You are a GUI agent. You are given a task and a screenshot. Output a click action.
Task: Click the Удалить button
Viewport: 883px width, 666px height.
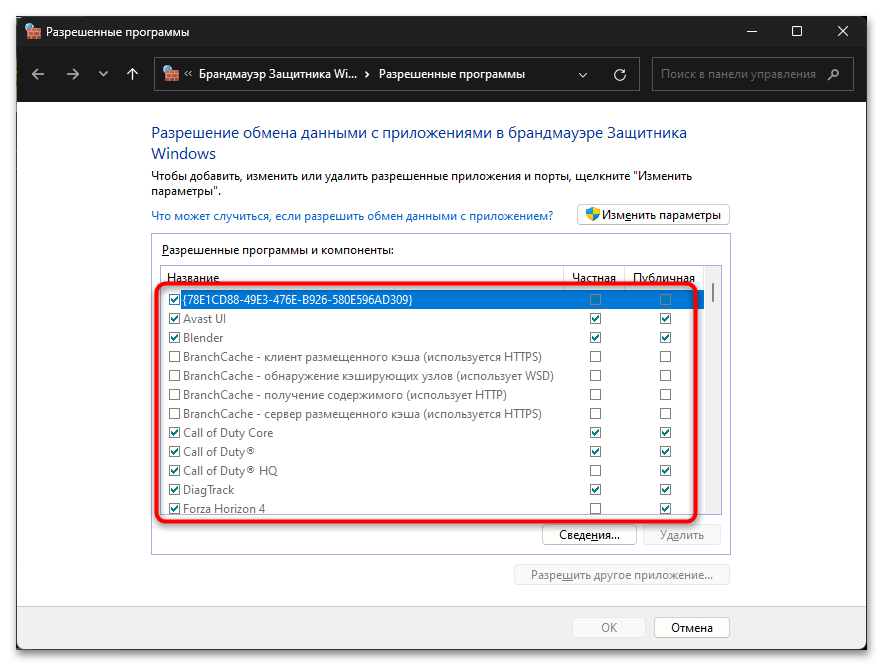tap(681, 535)
